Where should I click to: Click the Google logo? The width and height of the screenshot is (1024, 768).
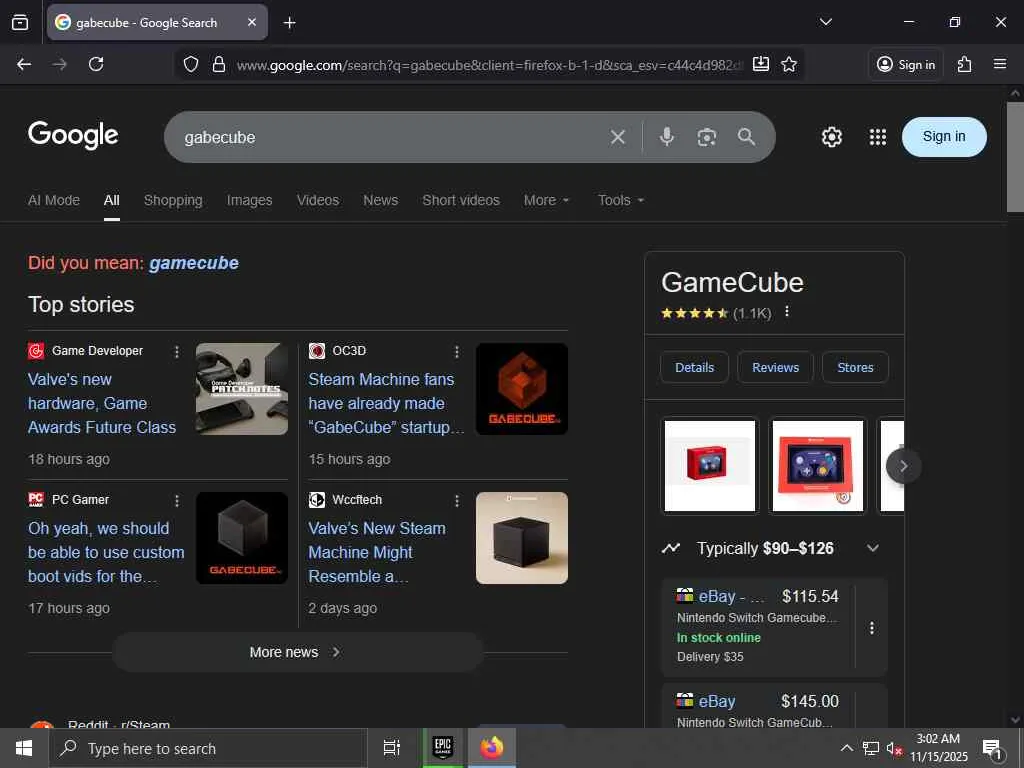pyautogui.click(x=73, y=135)
